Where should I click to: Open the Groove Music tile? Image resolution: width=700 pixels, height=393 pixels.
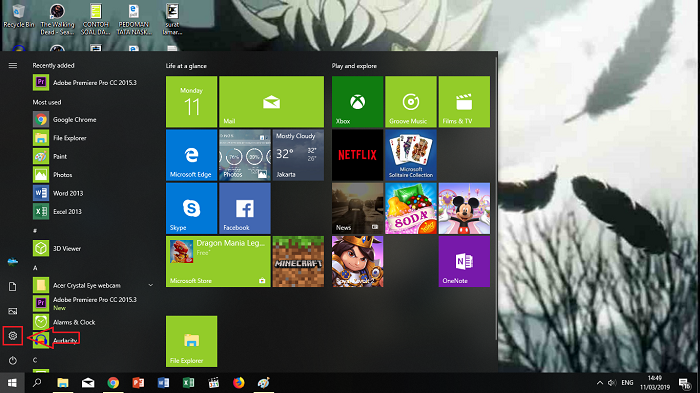[411, 101]
